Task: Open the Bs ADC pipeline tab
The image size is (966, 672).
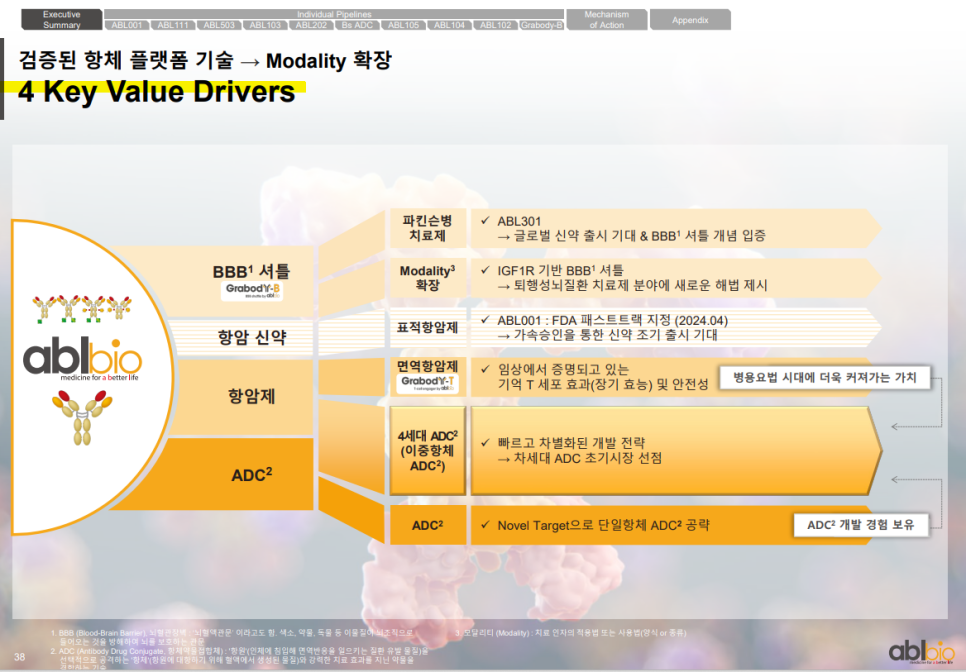Action: point(357,25)
